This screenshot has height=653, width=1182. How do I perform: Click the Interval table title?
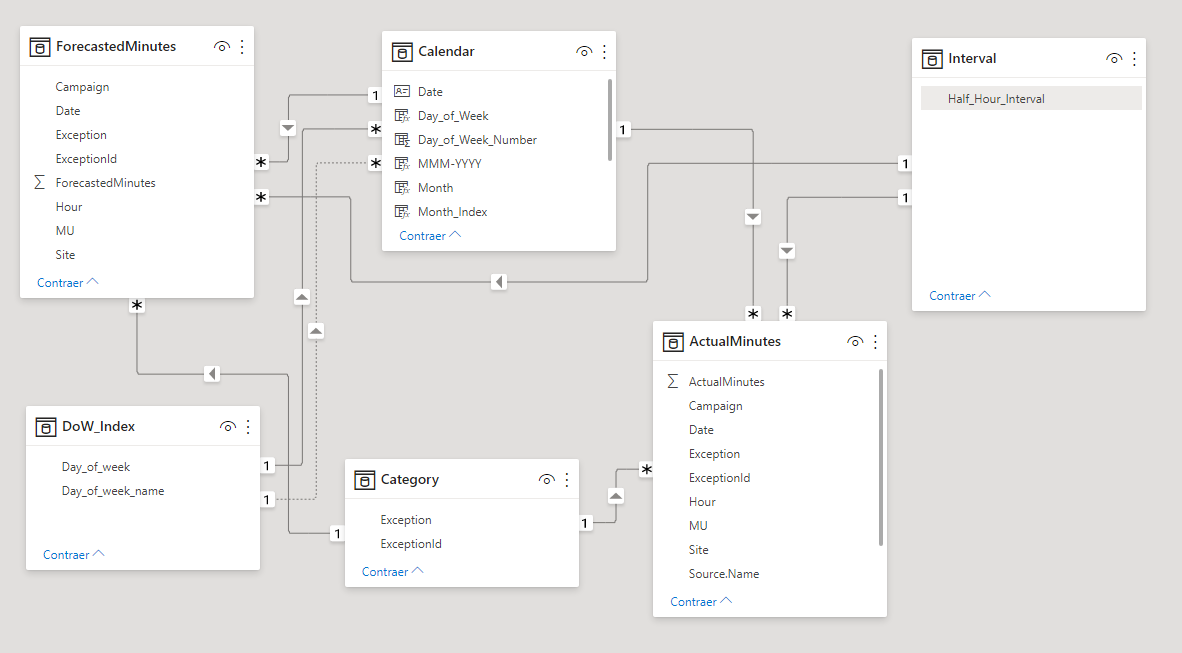972,59
